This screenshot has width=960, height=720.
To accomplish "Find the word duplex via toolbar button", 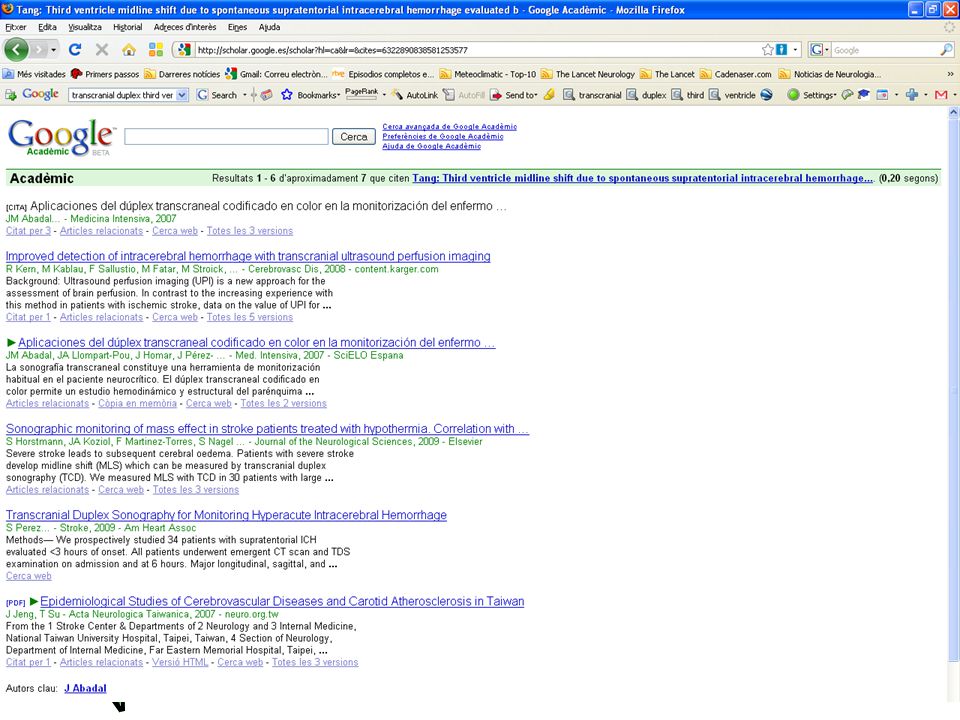I will [647, 95].
